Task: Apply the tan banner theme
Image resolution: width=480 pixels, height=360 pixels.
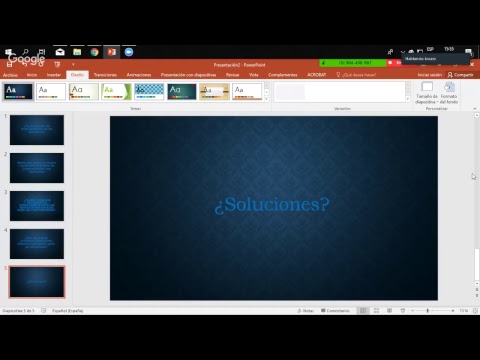Action: (214, 91)
